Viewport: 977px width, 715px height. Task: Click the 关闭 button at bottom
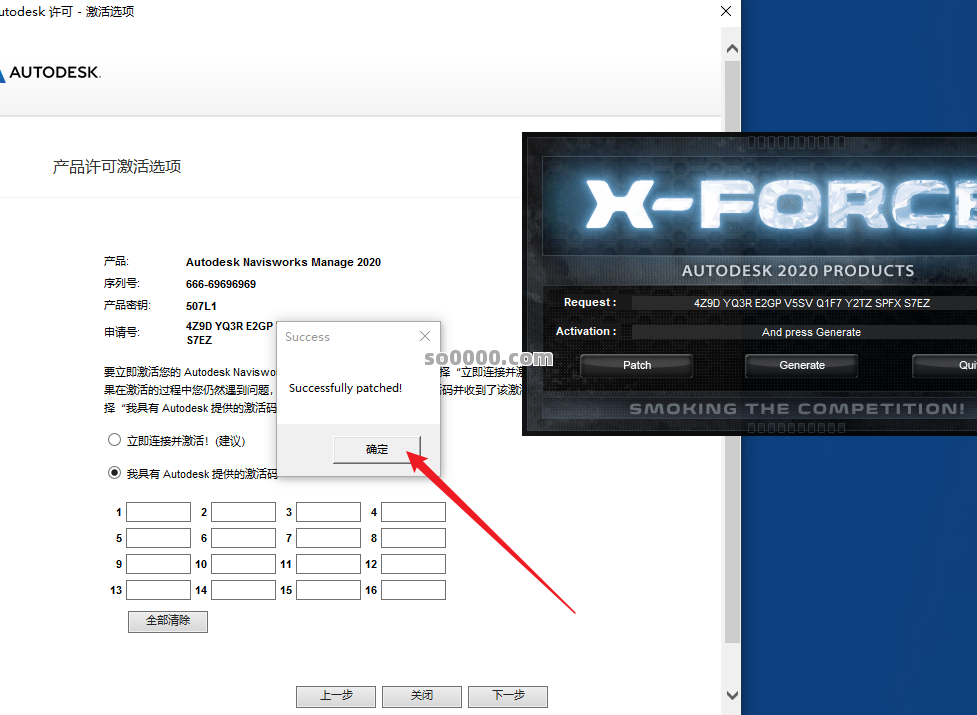(422, 696)
